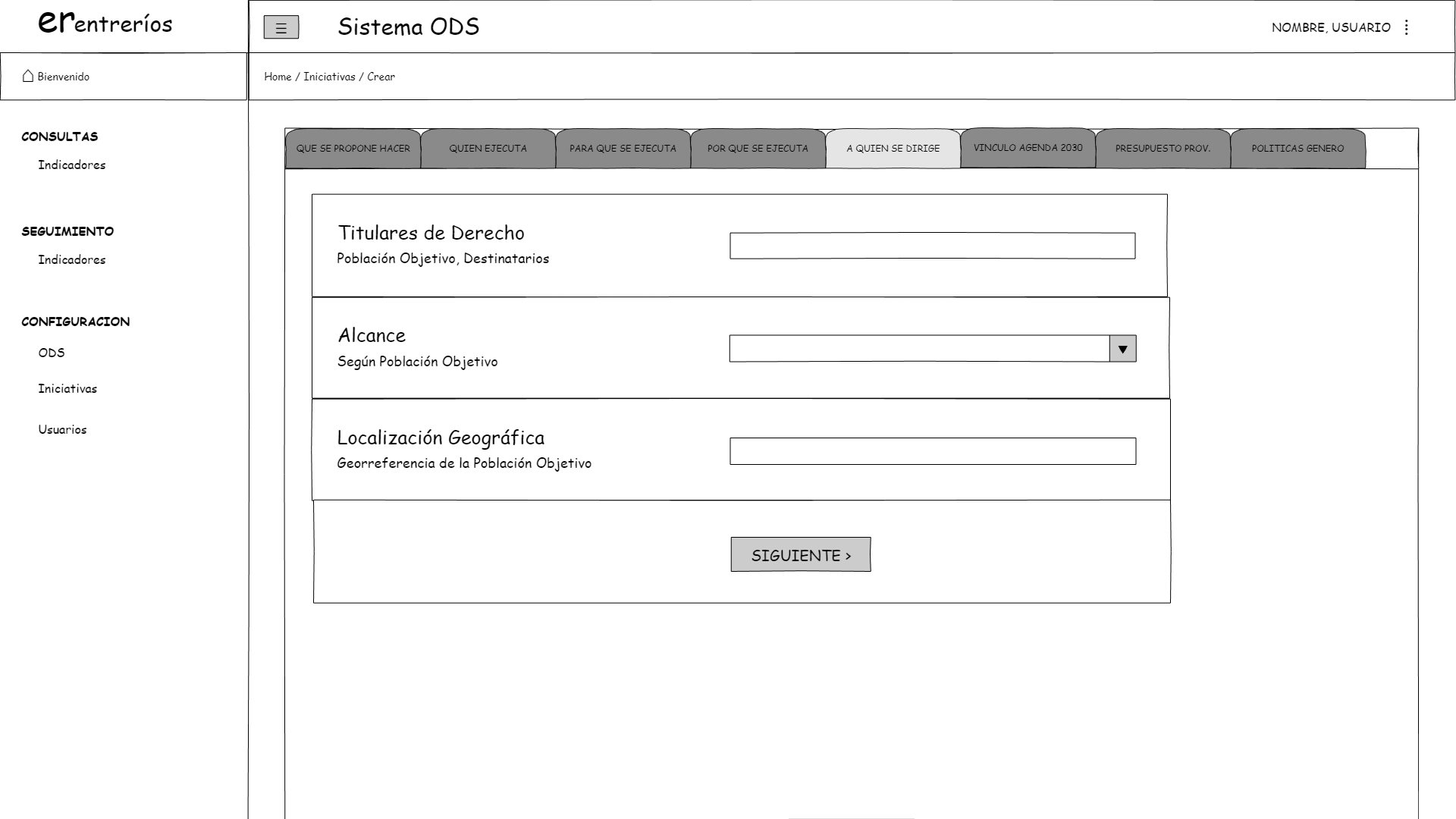
Task: Open Indicadores under SEGUIMIENTO
Action: pos(72,260)
